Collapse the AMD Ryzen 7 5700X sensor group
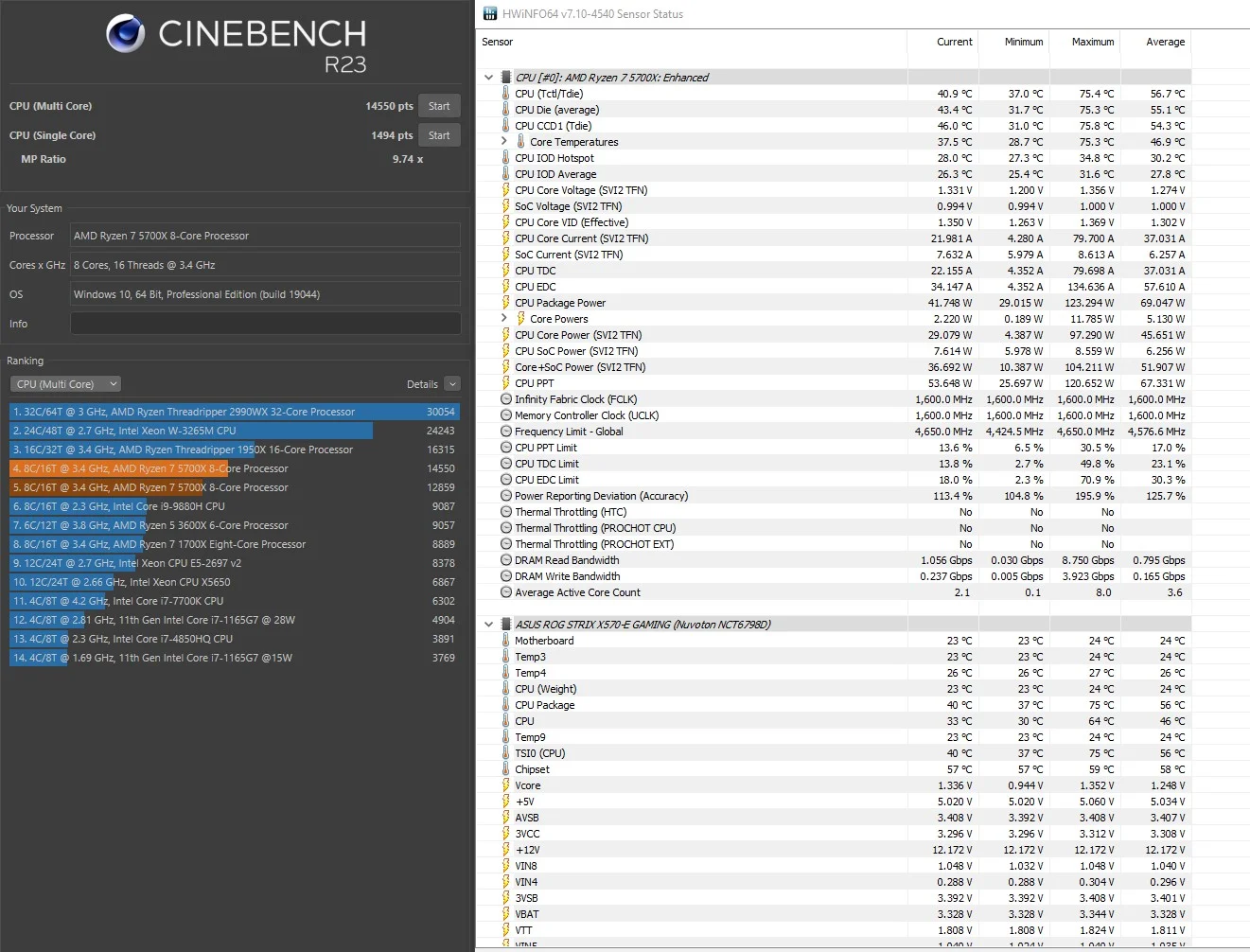 [488, 78]
